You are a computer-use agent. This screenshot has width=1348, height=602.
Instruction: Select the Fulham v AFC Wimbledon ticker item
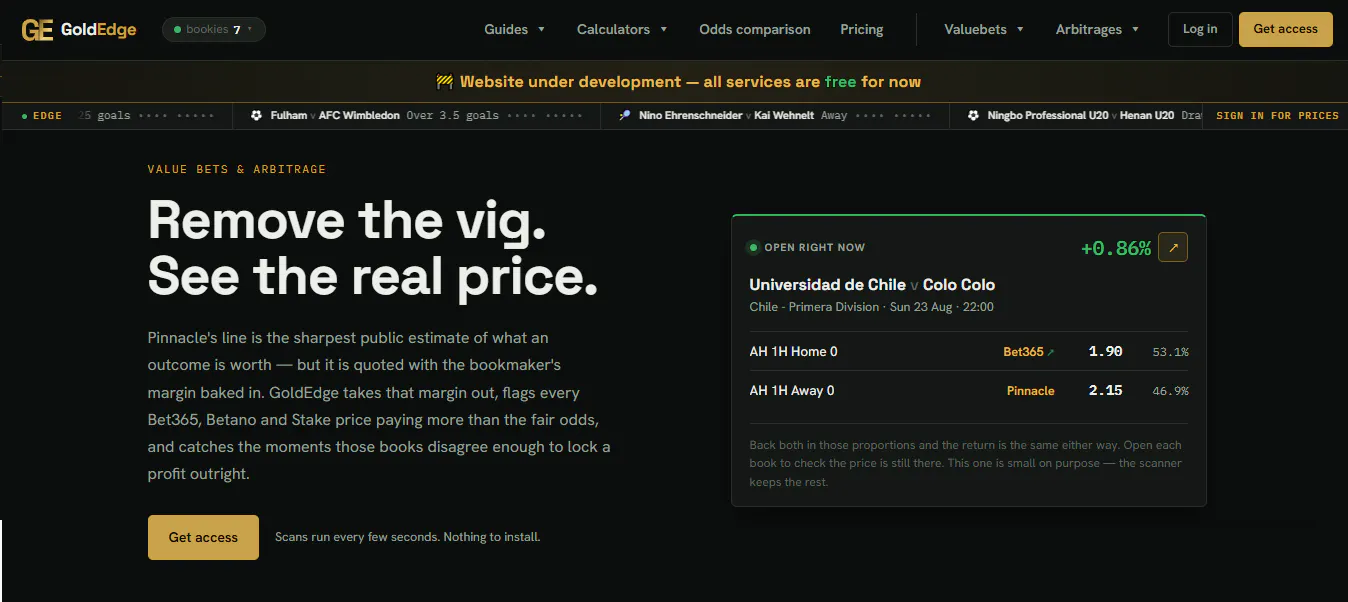click(x=418, y=116)
